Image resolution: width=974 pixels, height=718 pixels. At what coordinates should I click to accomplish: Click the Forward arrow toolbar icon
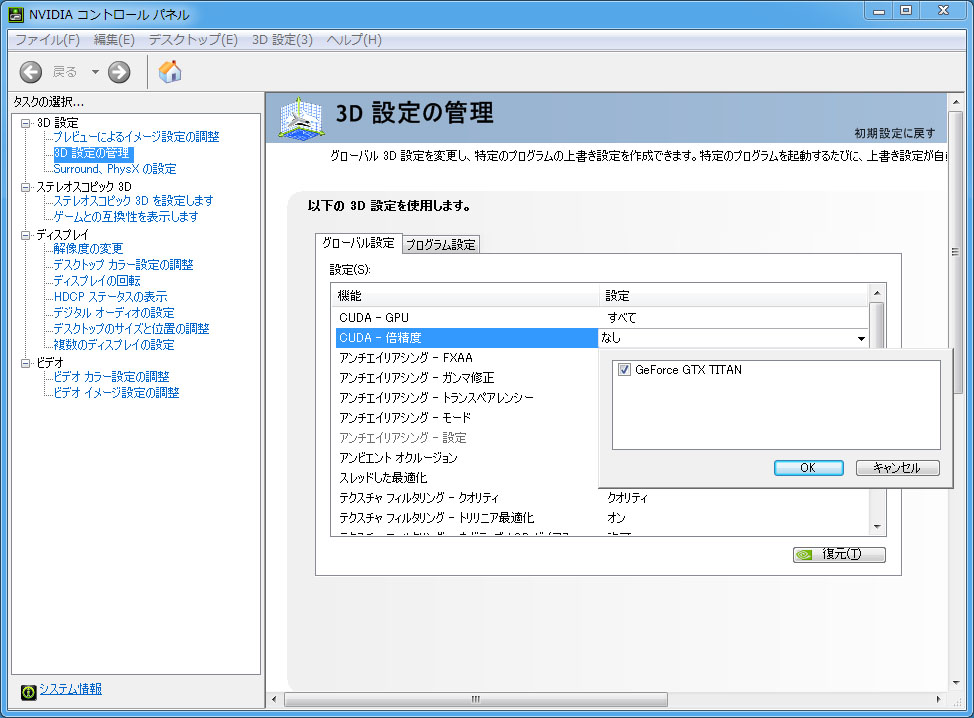(x=119, y=72)
